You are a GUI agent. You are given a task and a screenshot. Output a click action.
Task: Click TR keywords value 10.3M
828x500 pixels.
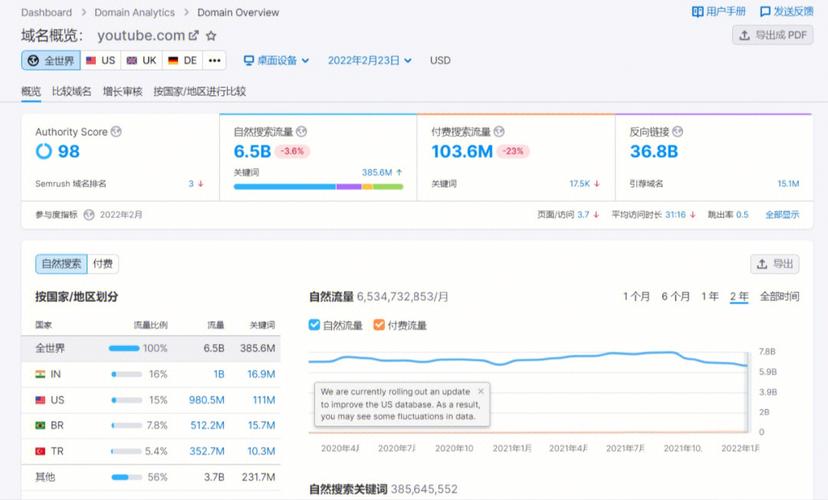point(261,451)
